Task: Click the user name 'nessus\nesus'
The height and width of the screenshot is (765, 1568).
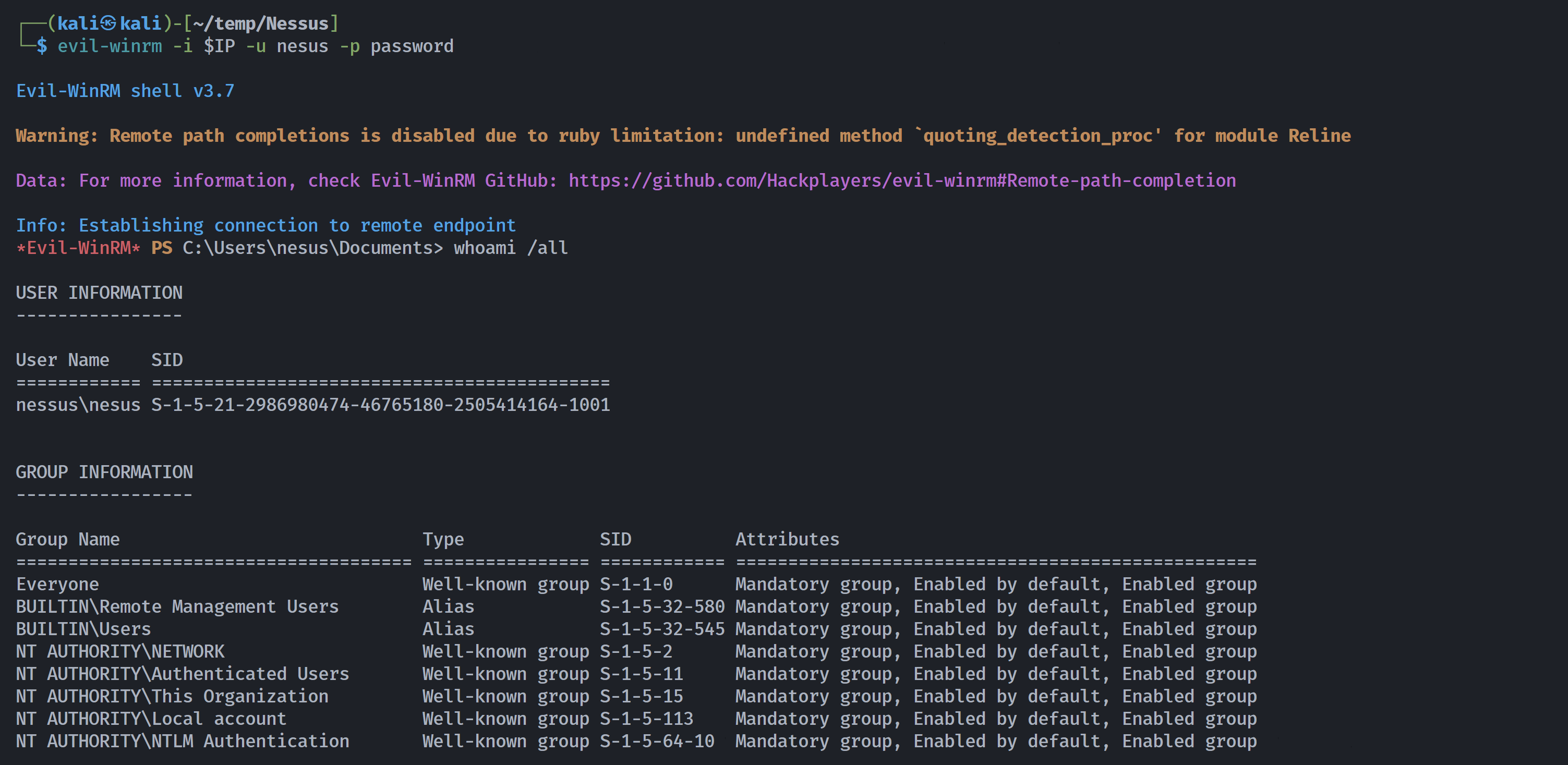Action: pyautogui.click(x=78, y=405)
